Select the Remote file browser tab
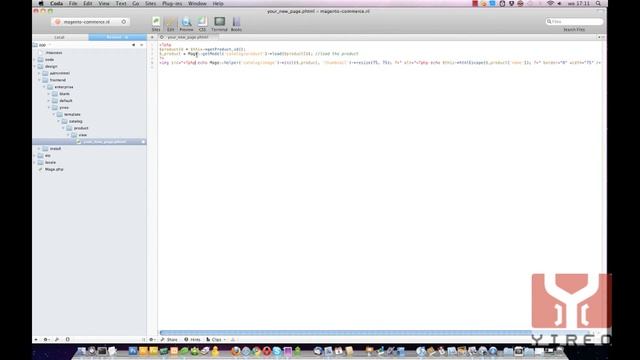The height and width of the screenshot is (360, 640). 117,37
